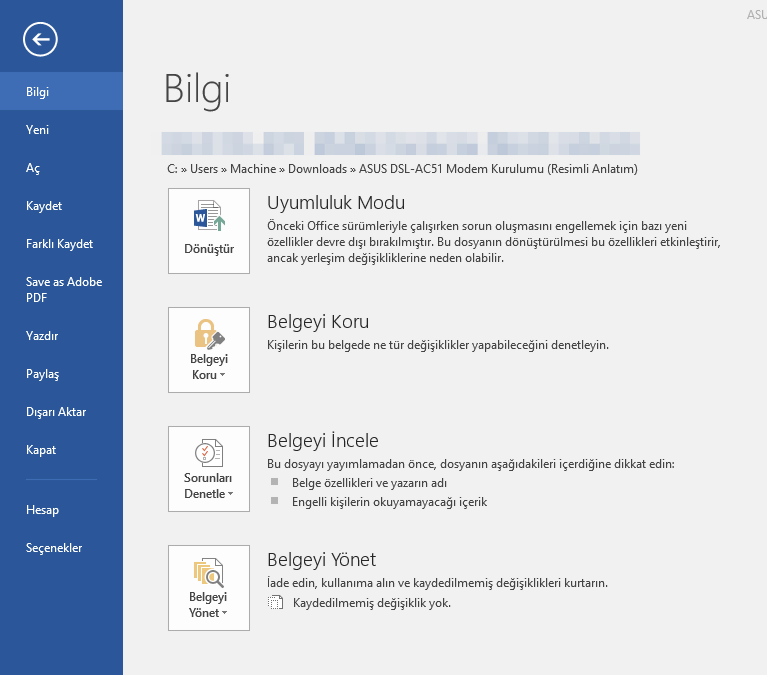Open the Sorunları Denetle dropdown button
This screenshot has height=675, width=767.
[209, 469]
